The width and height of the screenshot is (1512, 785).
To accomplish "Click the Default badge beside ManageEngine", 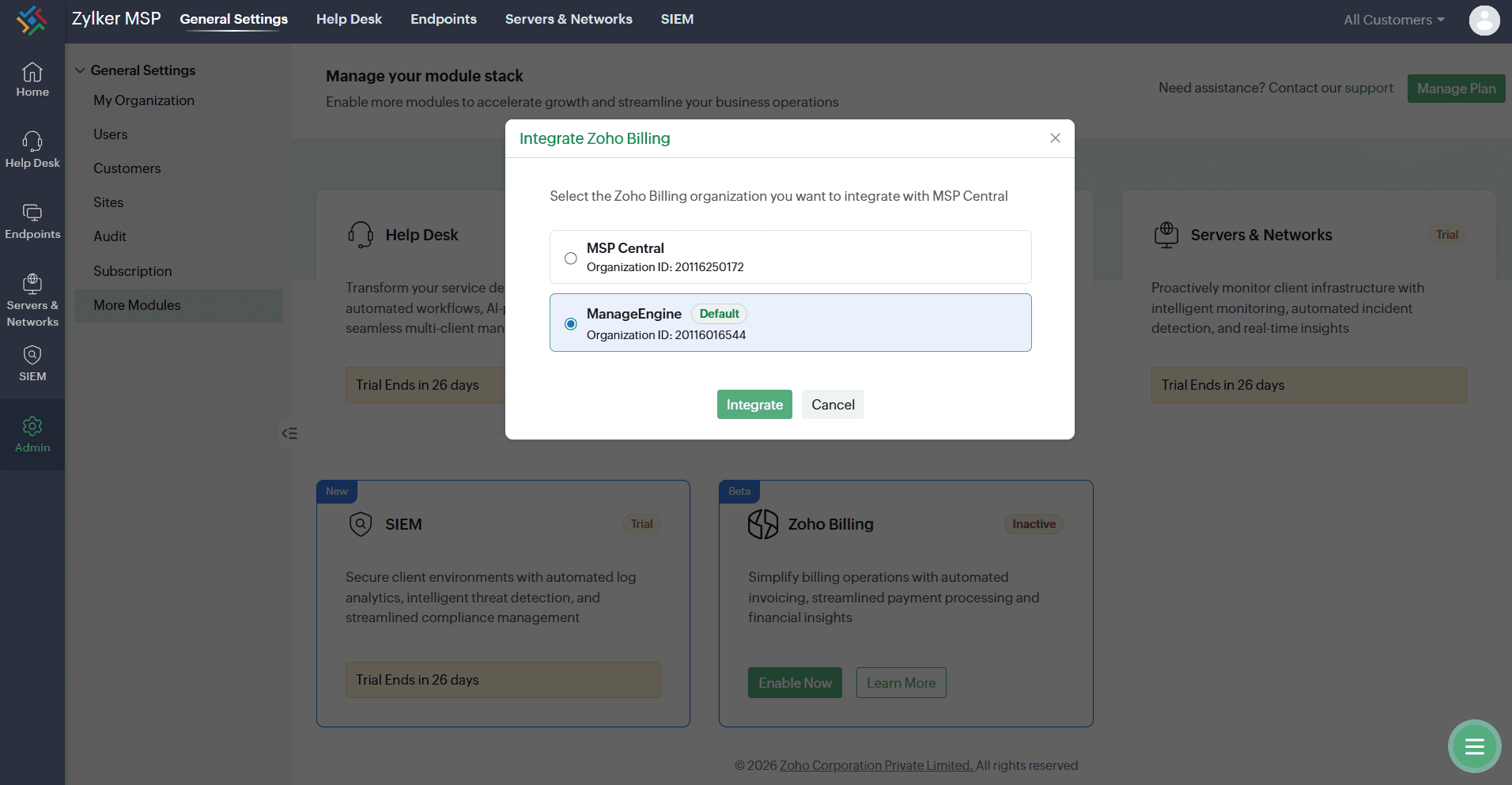I will (x=719, y=314).
